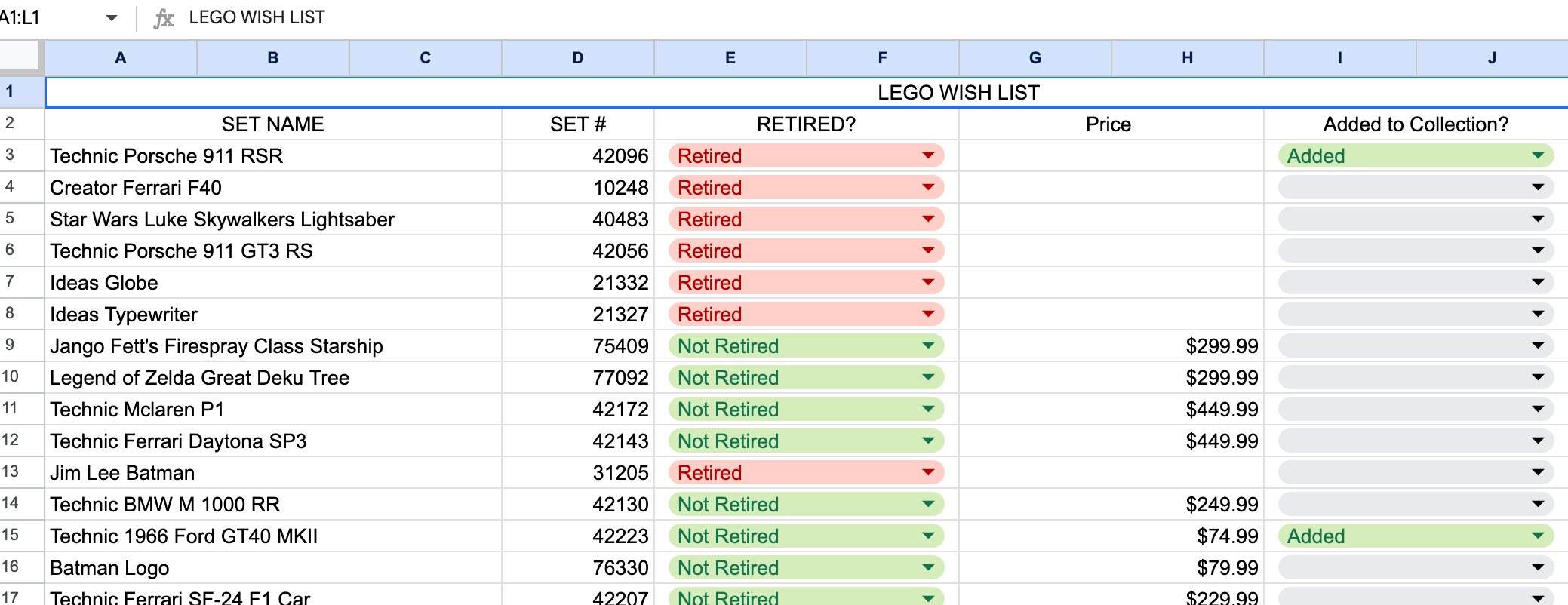Open empty collection dropdown for Batman Logo

pyautogui.click(x=1537, y=568)
